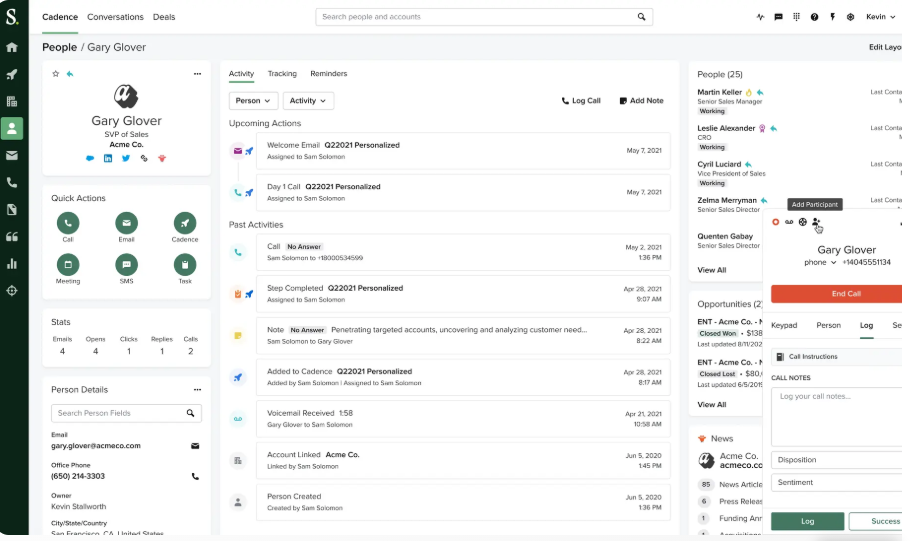Screen dimensions: 915x541
Task: Open the rocket Cadences icon in the sidebar
Action: (x=12, y=74)
